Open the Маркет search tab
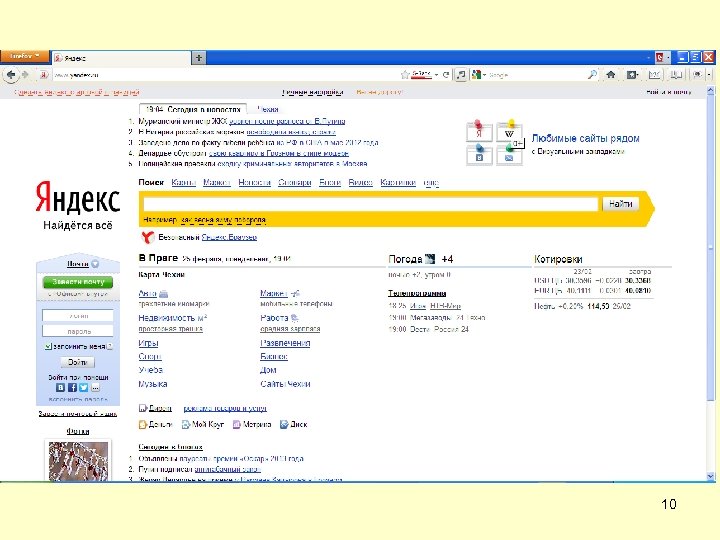720x540 pixels. click(217, 183)
